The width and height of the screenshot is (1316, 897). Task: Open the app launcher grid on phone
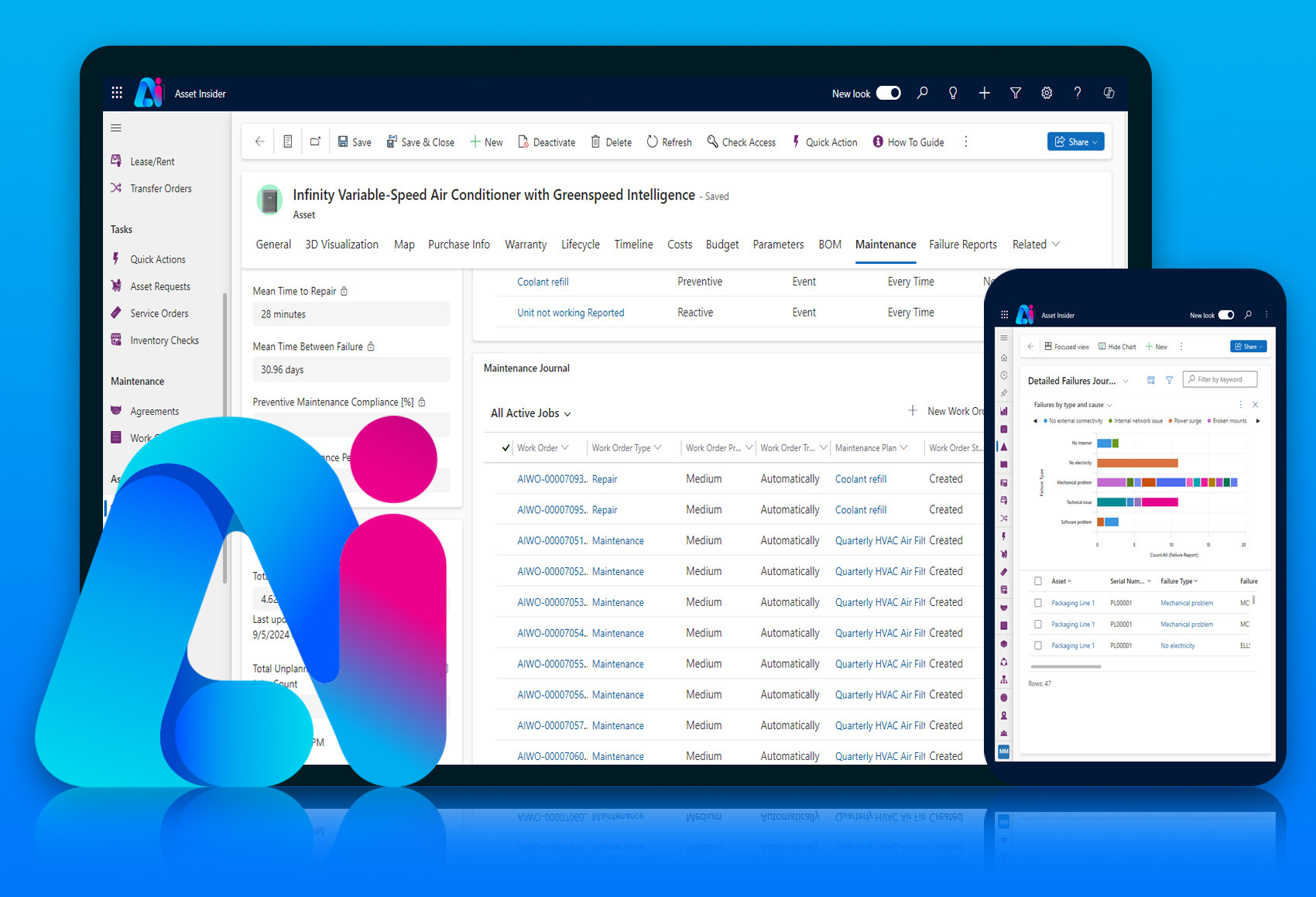1004,315
